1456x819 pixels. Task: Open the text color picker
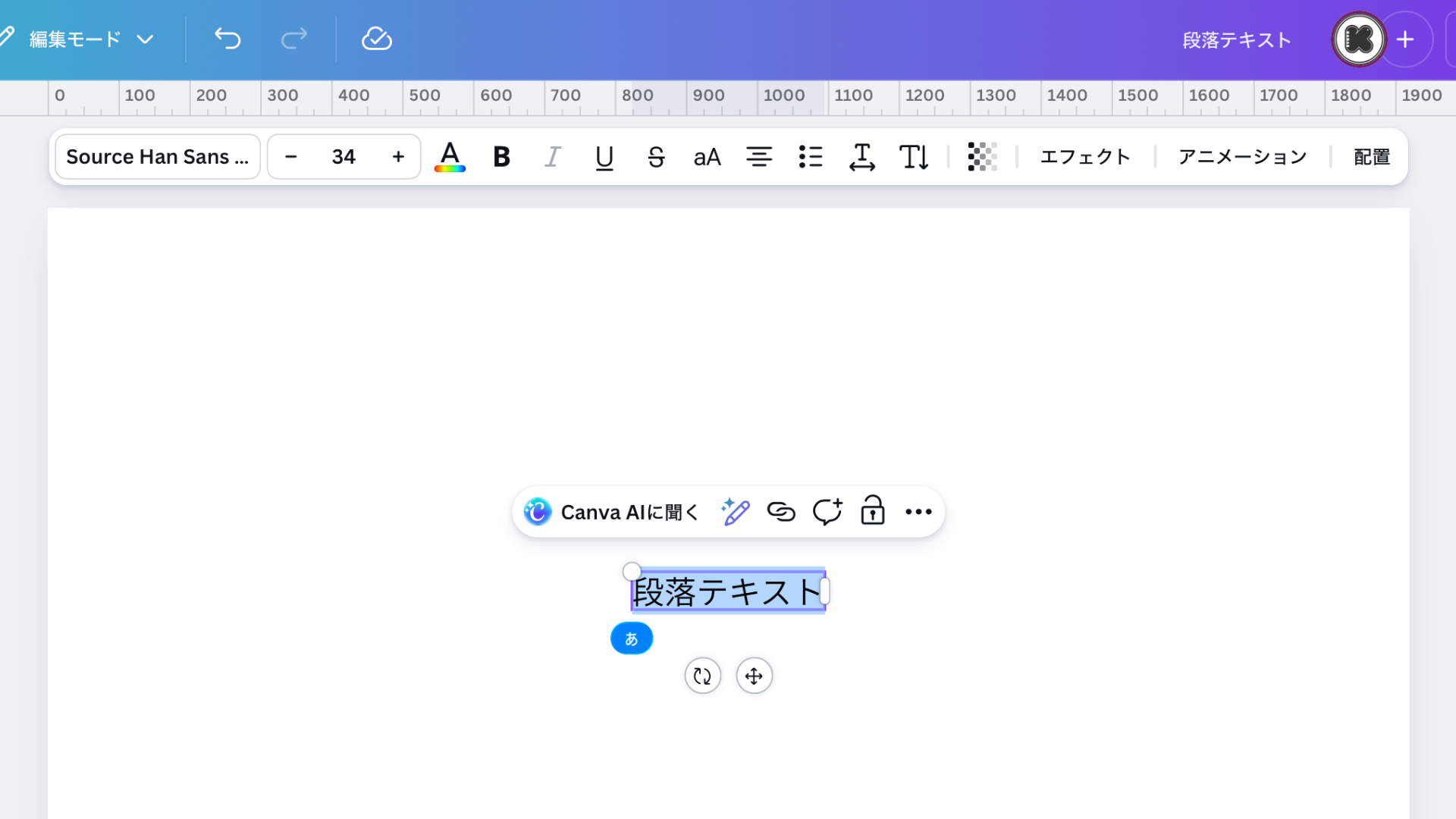pyautogui.click(x=450, y=157)
